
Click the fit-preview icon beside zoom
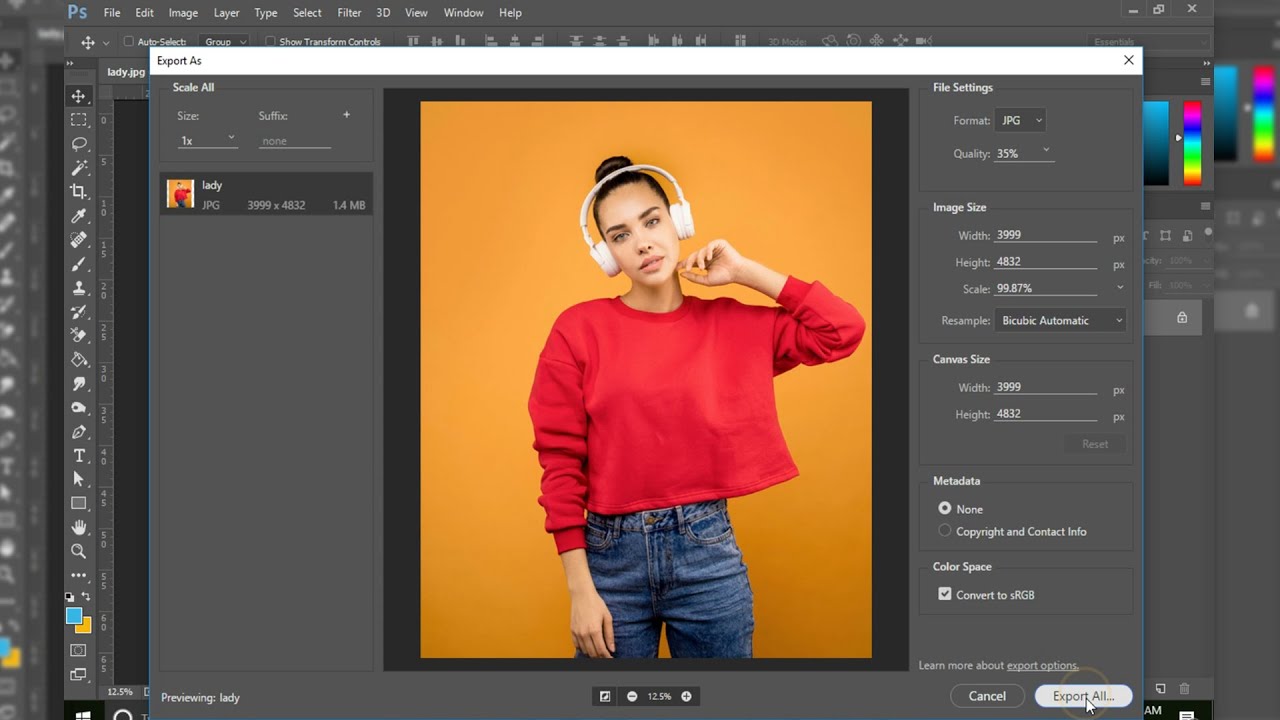[605, 696]
